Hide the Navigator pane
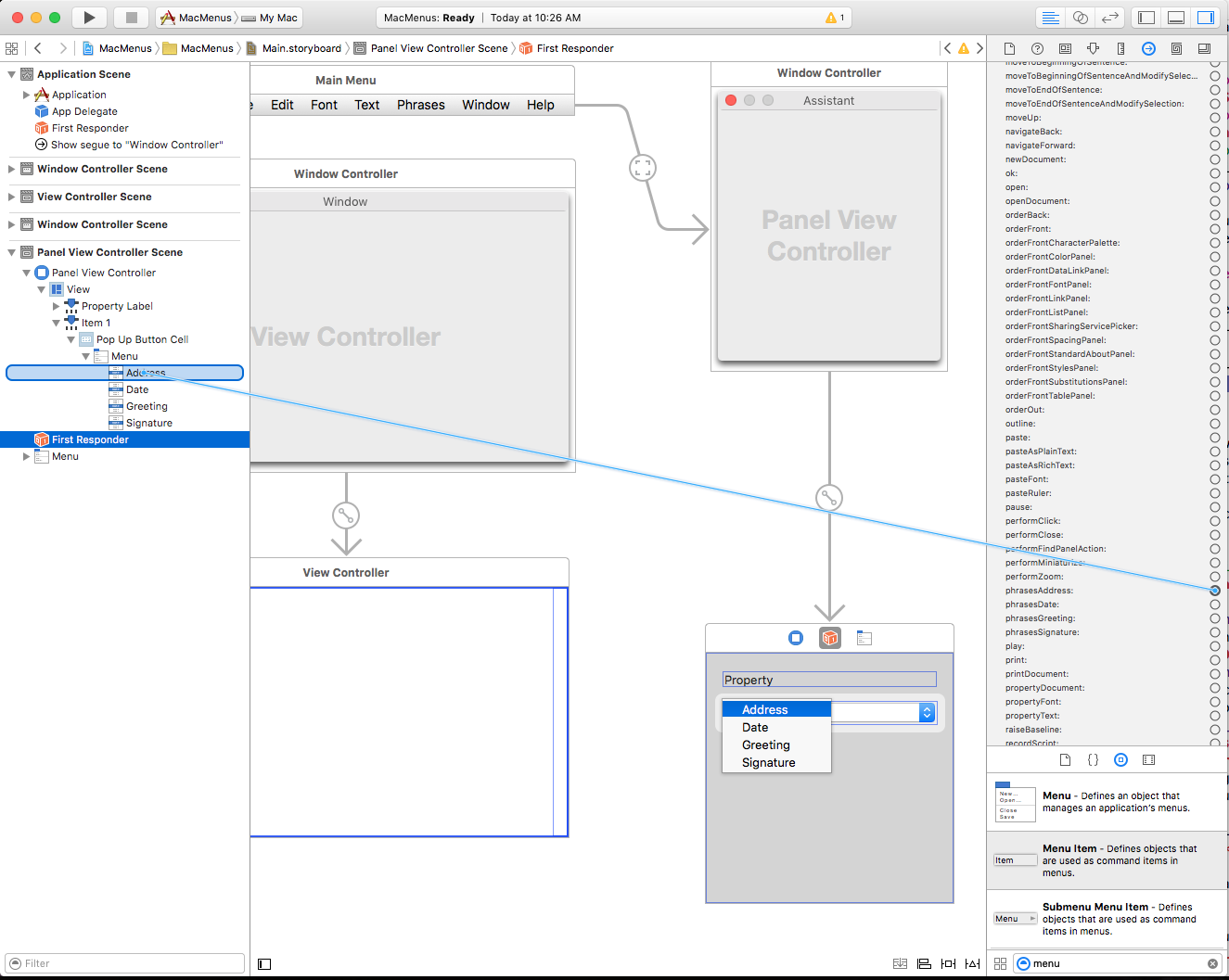Screen dimensions: 1229x980 pyautogui.click(x=1146, y=18)
